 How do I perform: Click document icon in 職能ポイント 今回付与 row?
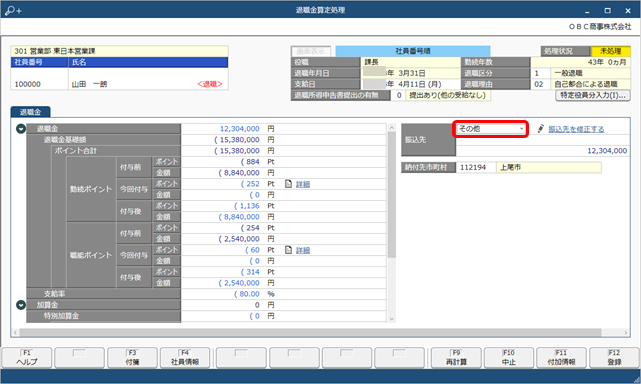coord(288,250)
